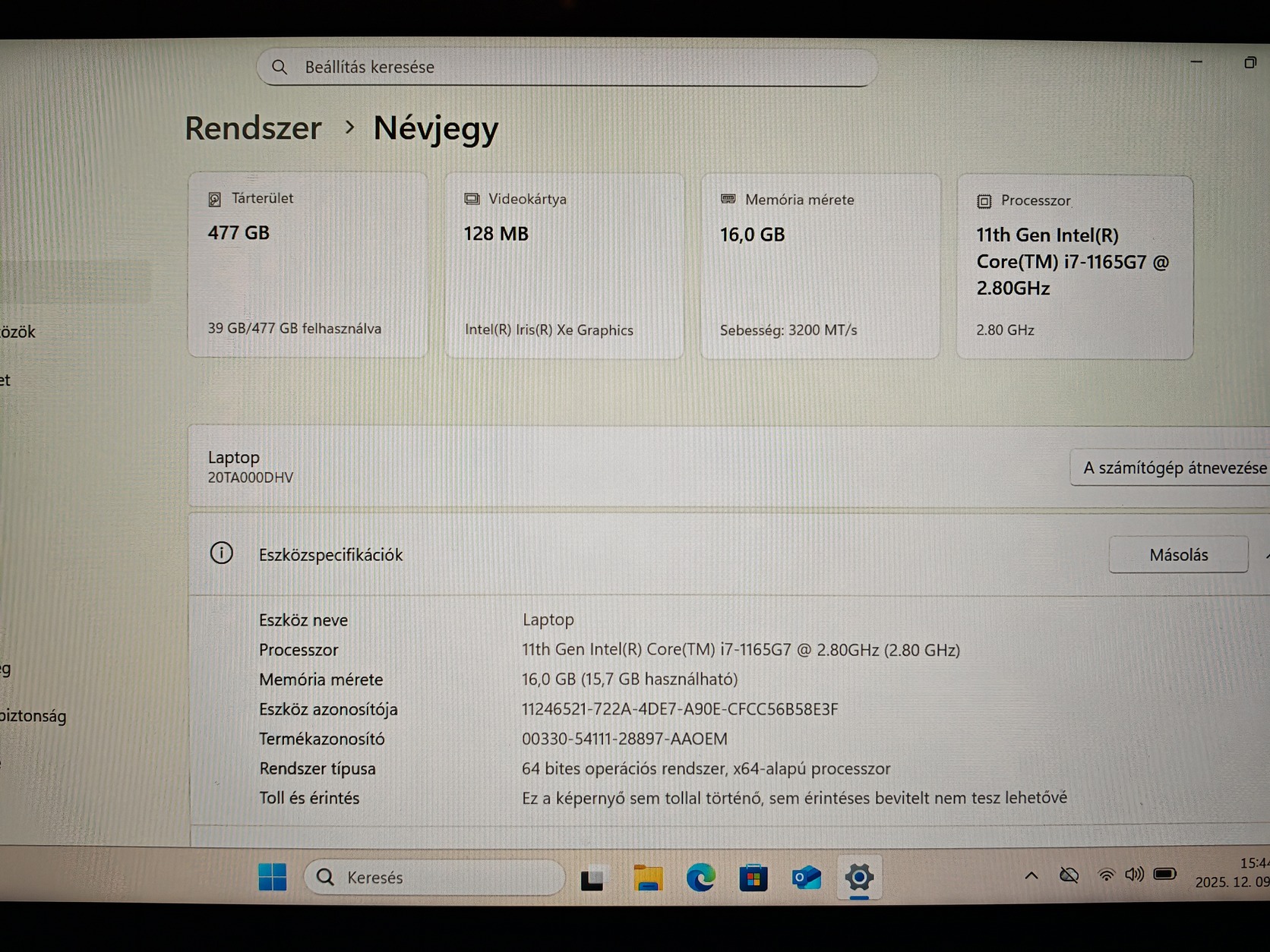
Task: Click the Settings gear icon in the taskbar
Action: (x=859, y=878)
